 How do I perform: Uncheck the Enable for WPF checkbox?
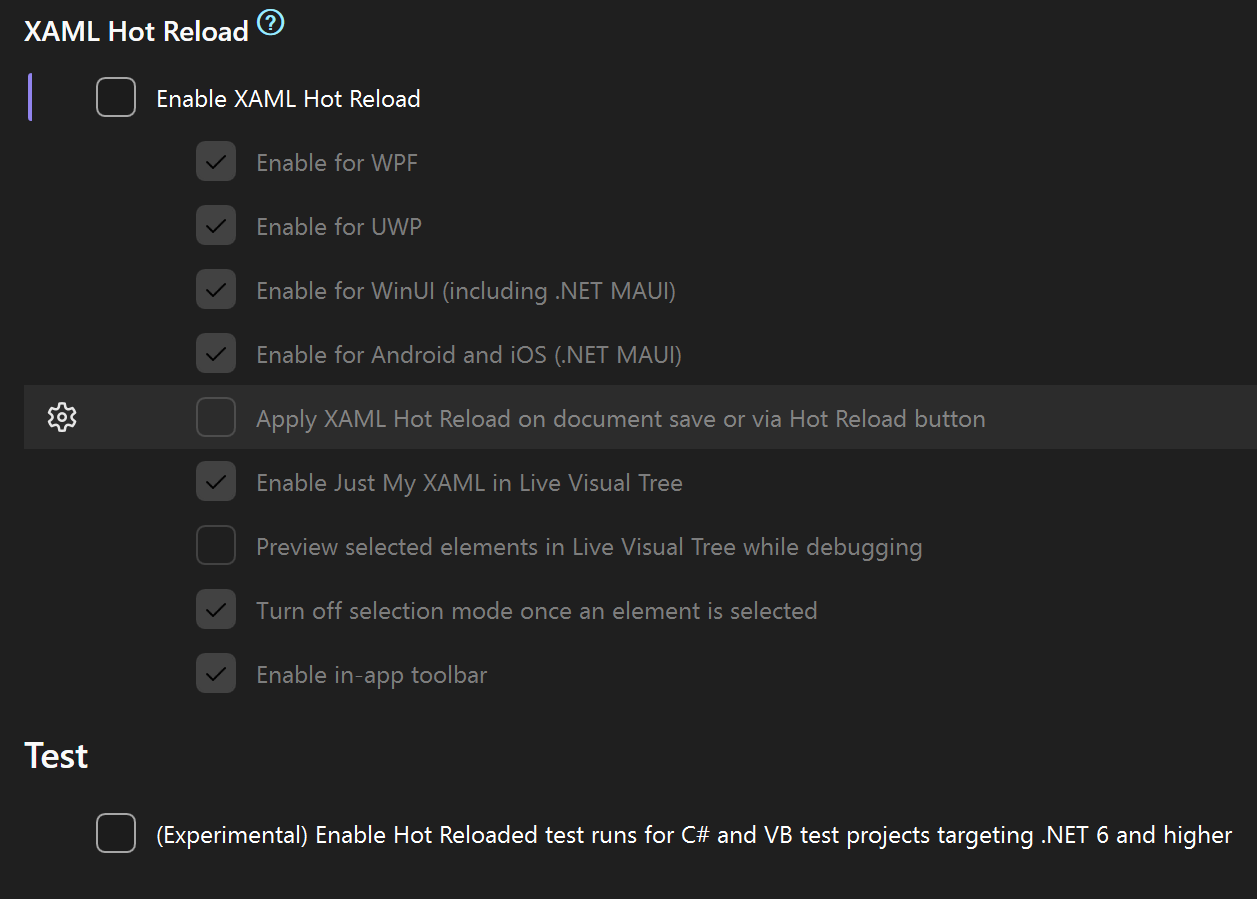tap(216, 162)
